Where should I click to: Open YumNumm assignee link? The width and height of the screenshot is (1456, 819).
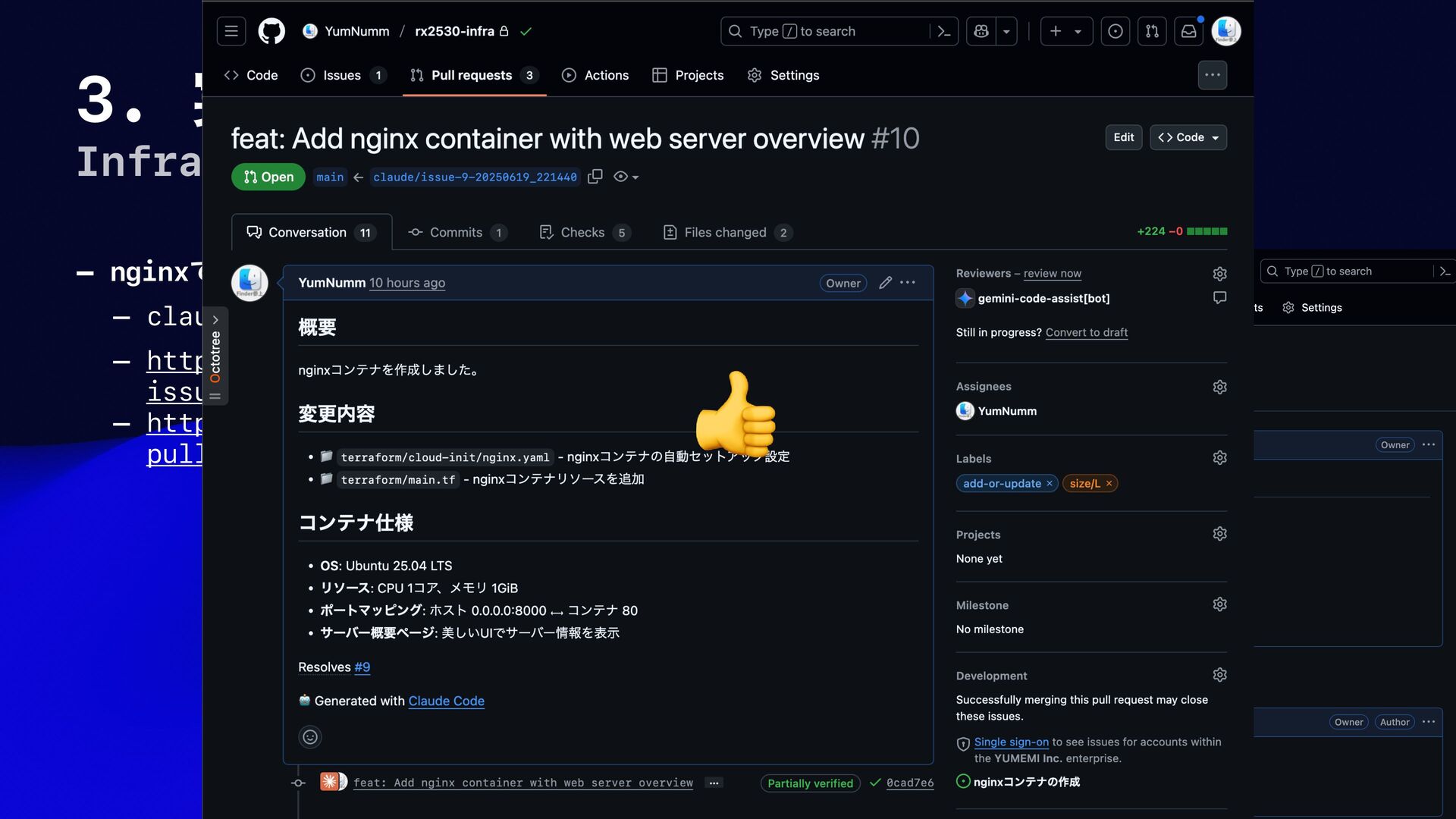[x=1007, y=411]
